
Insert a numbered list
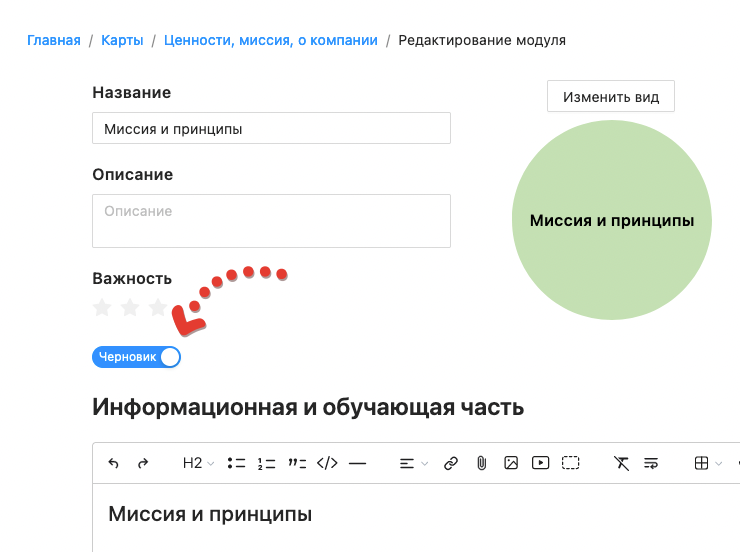coord(266,463)
